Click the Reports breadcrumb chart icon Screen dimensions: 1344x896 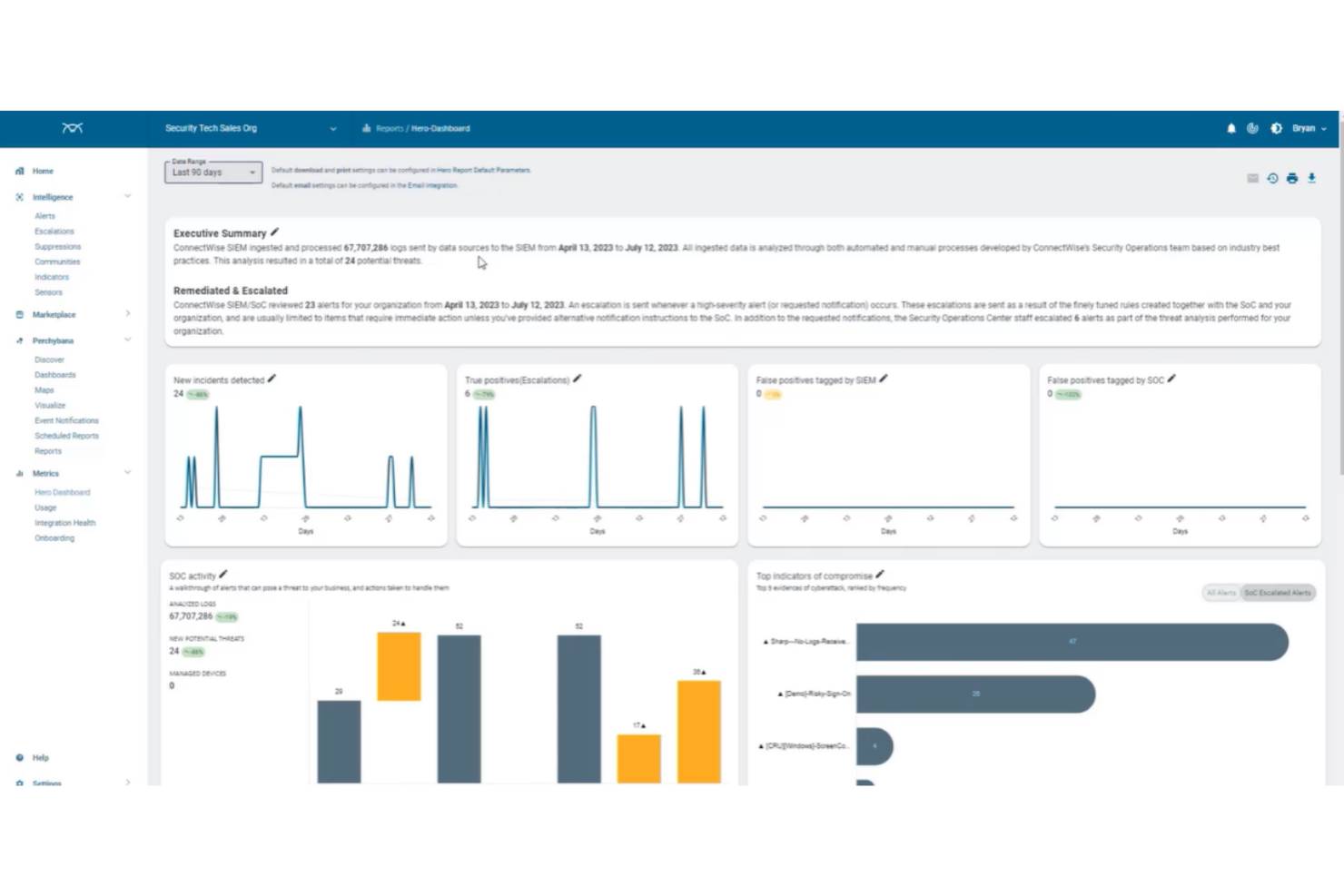click(367, 128)
